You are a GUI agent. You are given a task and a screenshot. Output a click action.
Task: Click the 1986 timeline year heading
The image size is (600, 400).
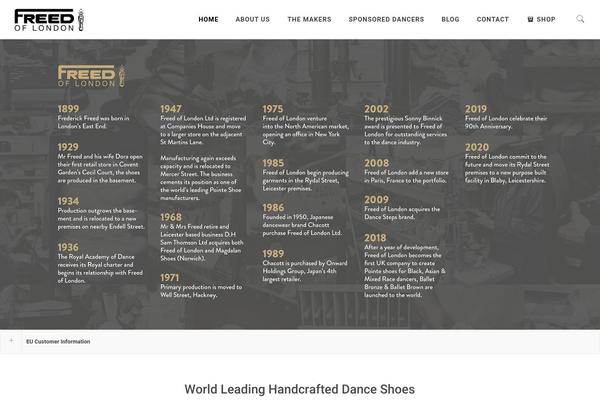pos(273,207)
